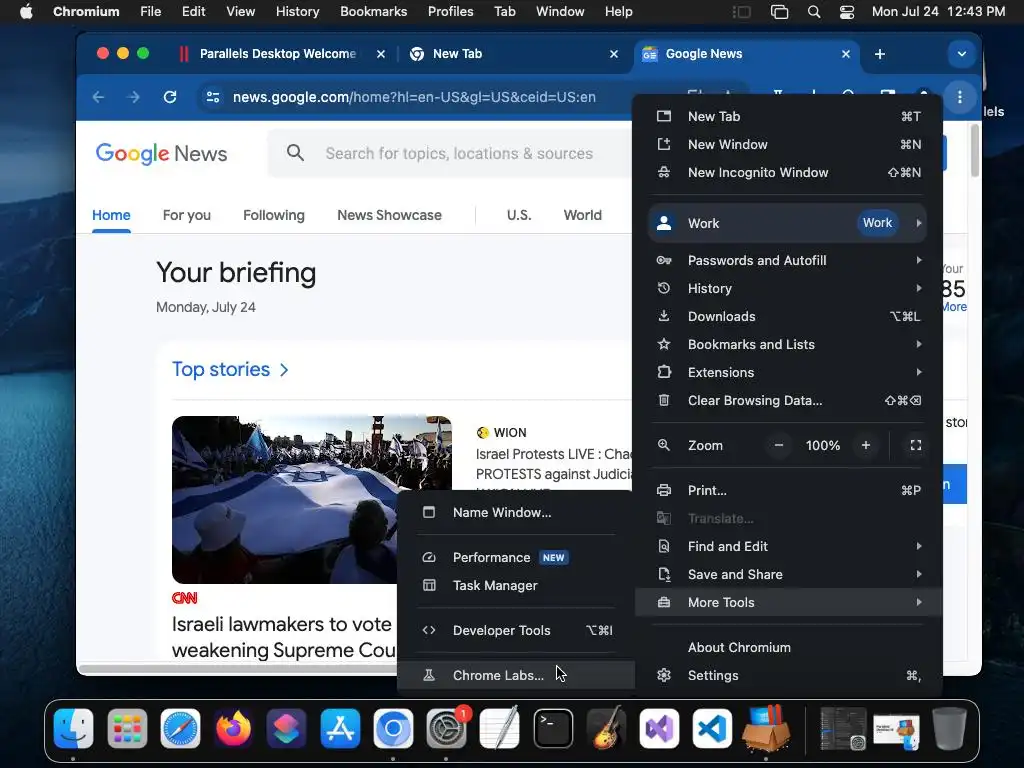
Task: Open Trash in the dock
Action: click(950, 728)
